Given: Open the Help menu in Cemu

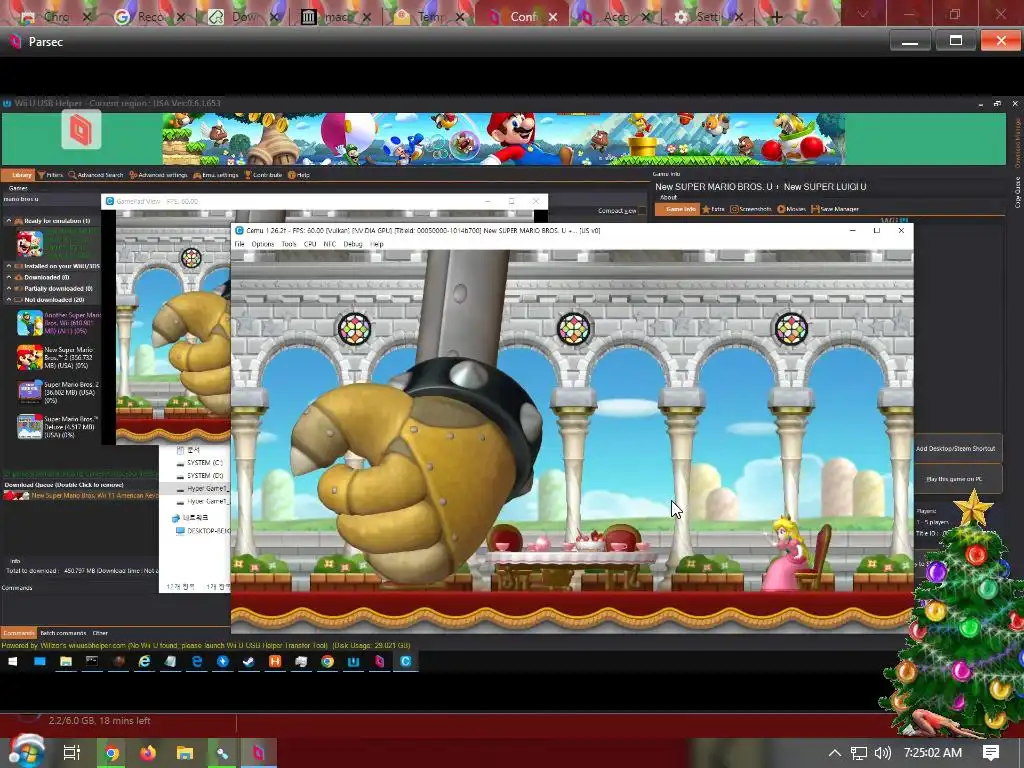Looking at the screenshot, I should [x=377, y=244].
